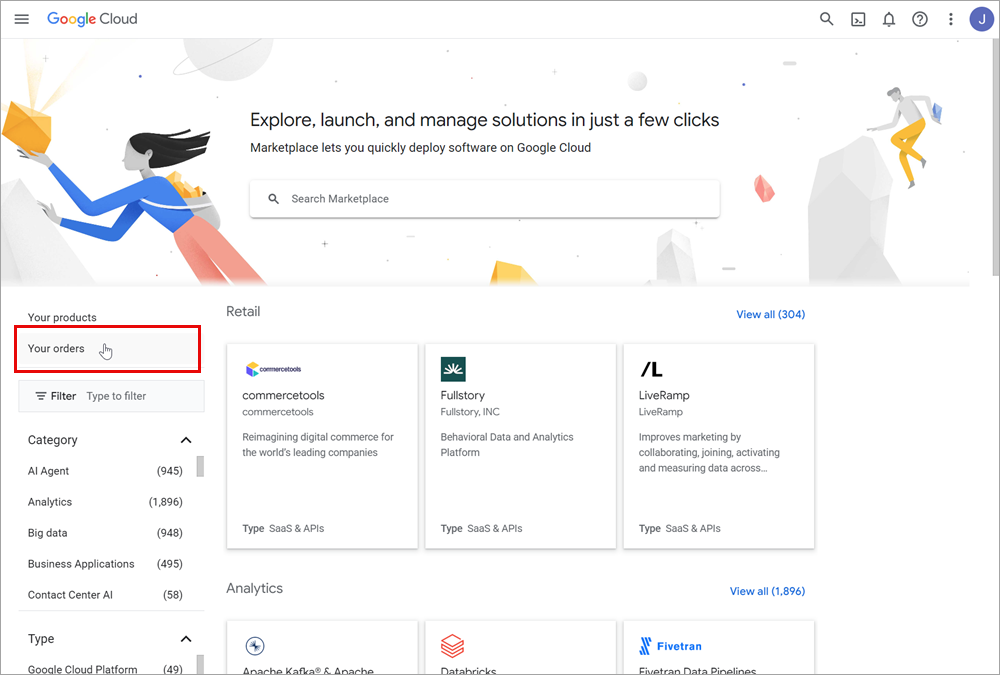Open the commercetools product card

click(x=321, y=445)
